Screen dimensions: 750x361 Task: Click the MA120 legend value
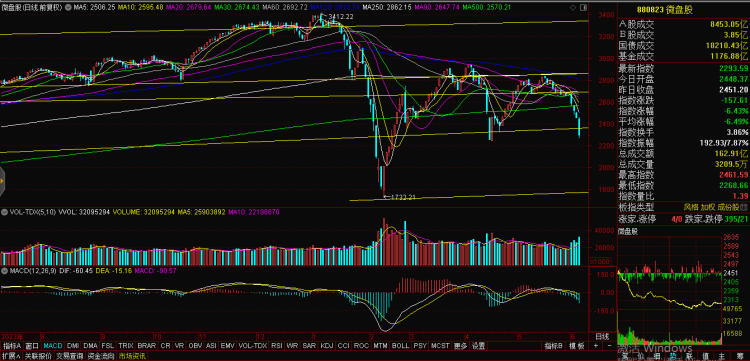pos(334,7)
